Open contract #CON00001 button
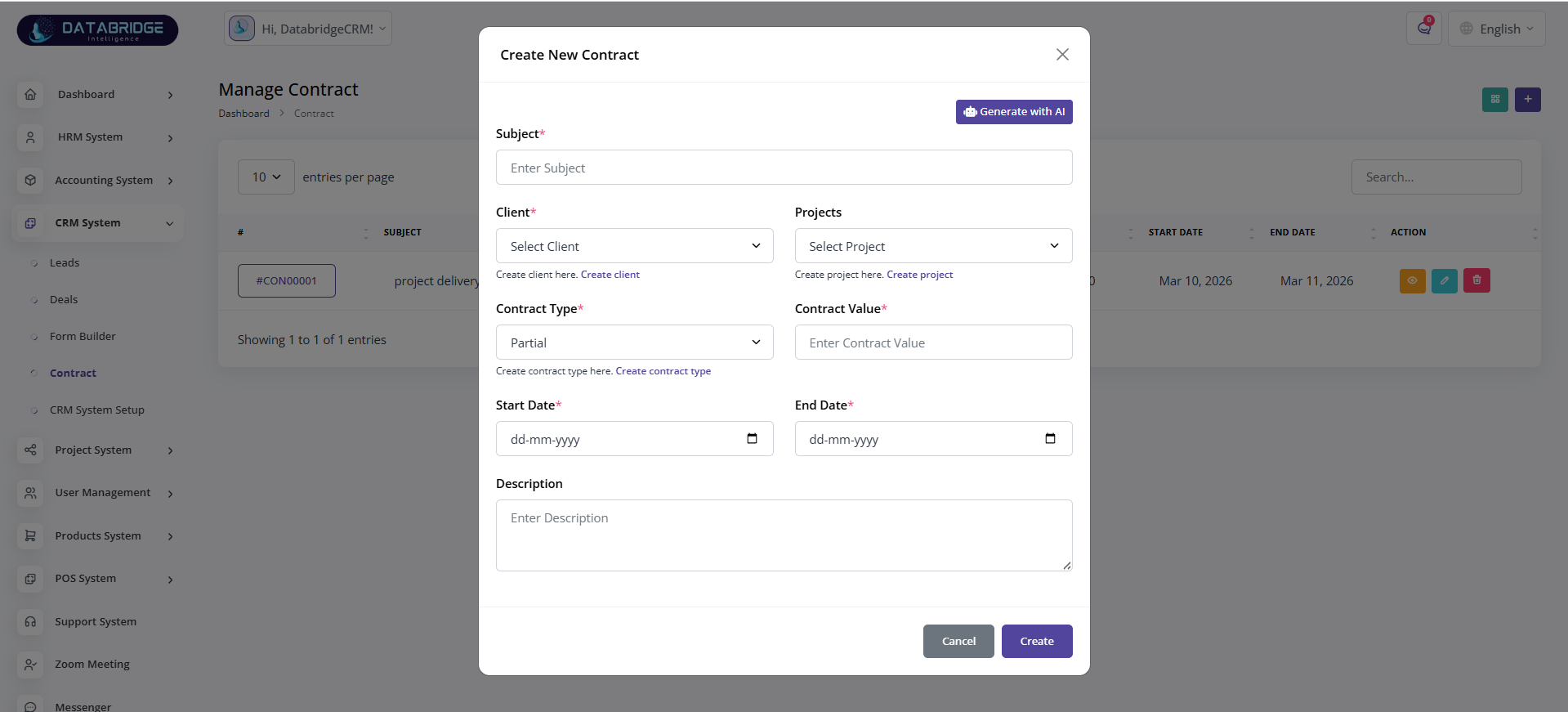The image size is (1568, 712). tap(287, 280)
